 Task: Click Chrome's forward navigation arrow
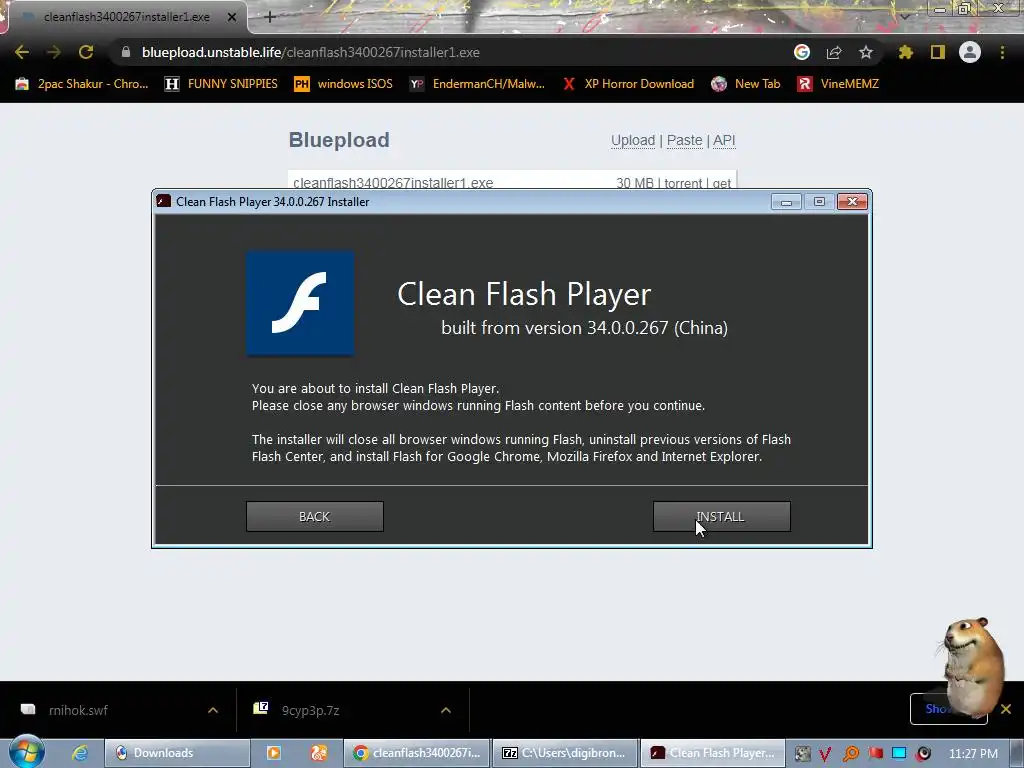(54, 52)
